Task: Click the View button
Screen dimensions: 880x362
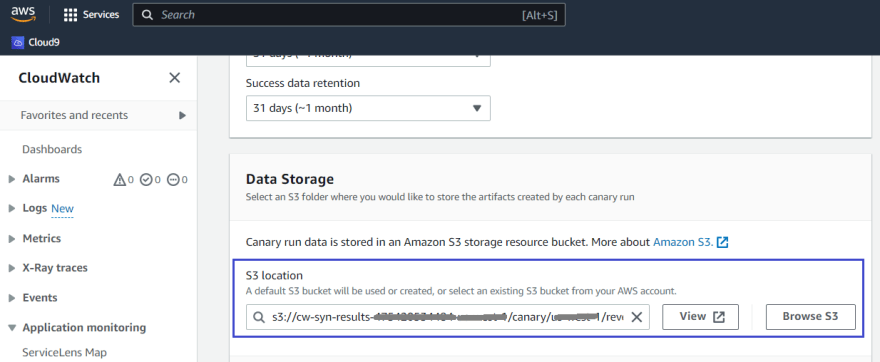Action: [x=700, y=317]
